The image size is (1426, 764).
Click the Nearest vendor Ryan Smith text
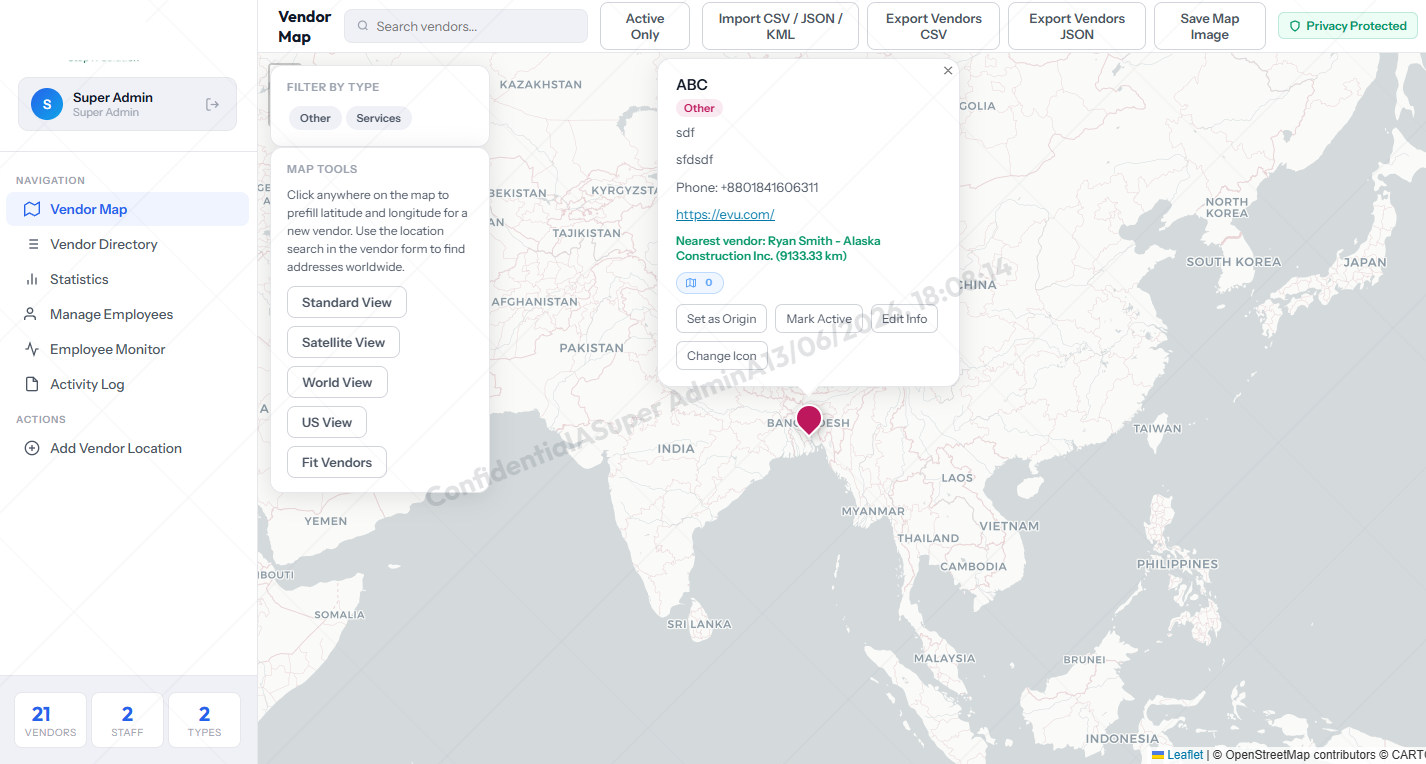(778, 248)
